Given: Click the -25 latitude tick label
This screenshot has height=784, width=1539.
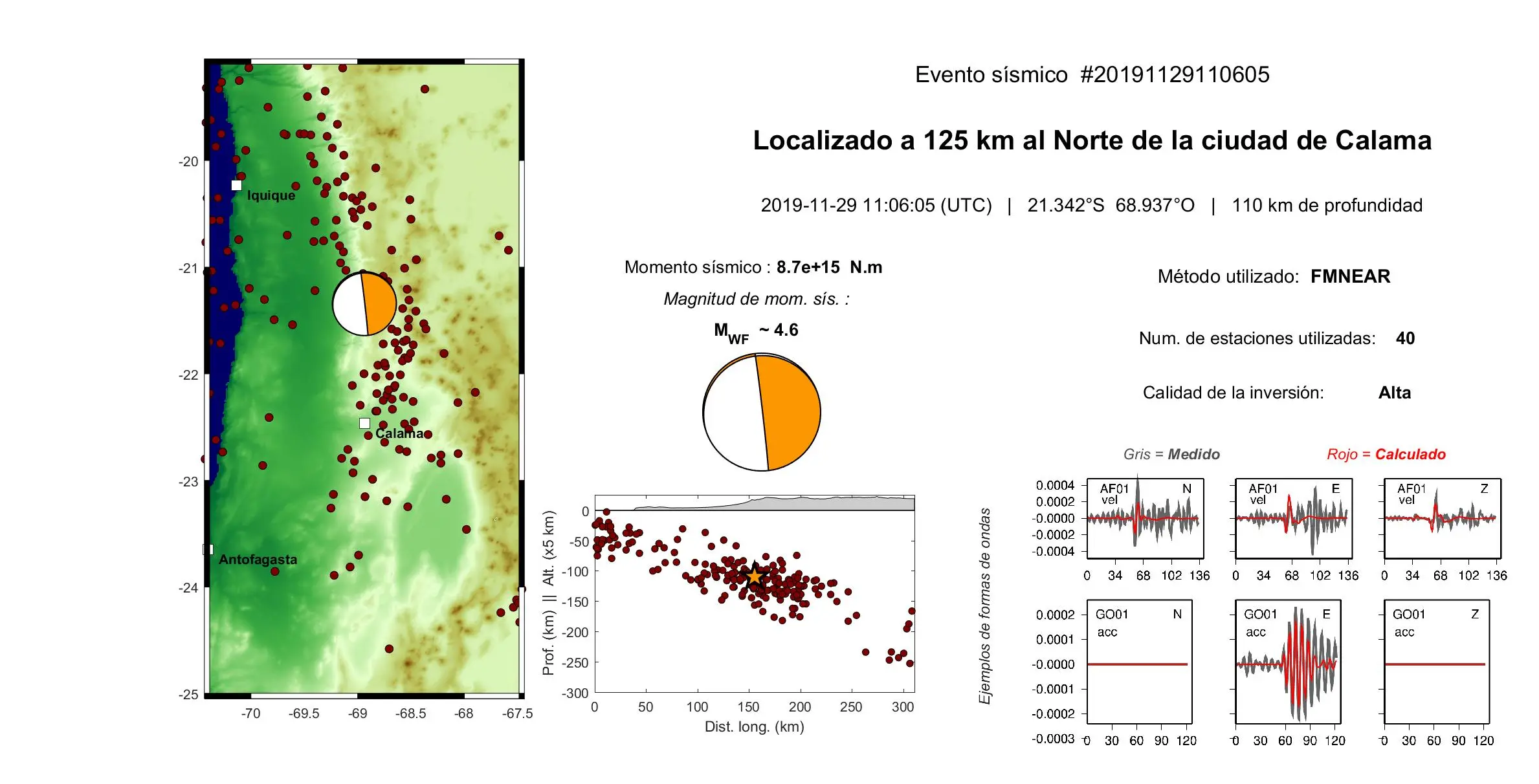Looking at the screenshot, I should point(188,694).
